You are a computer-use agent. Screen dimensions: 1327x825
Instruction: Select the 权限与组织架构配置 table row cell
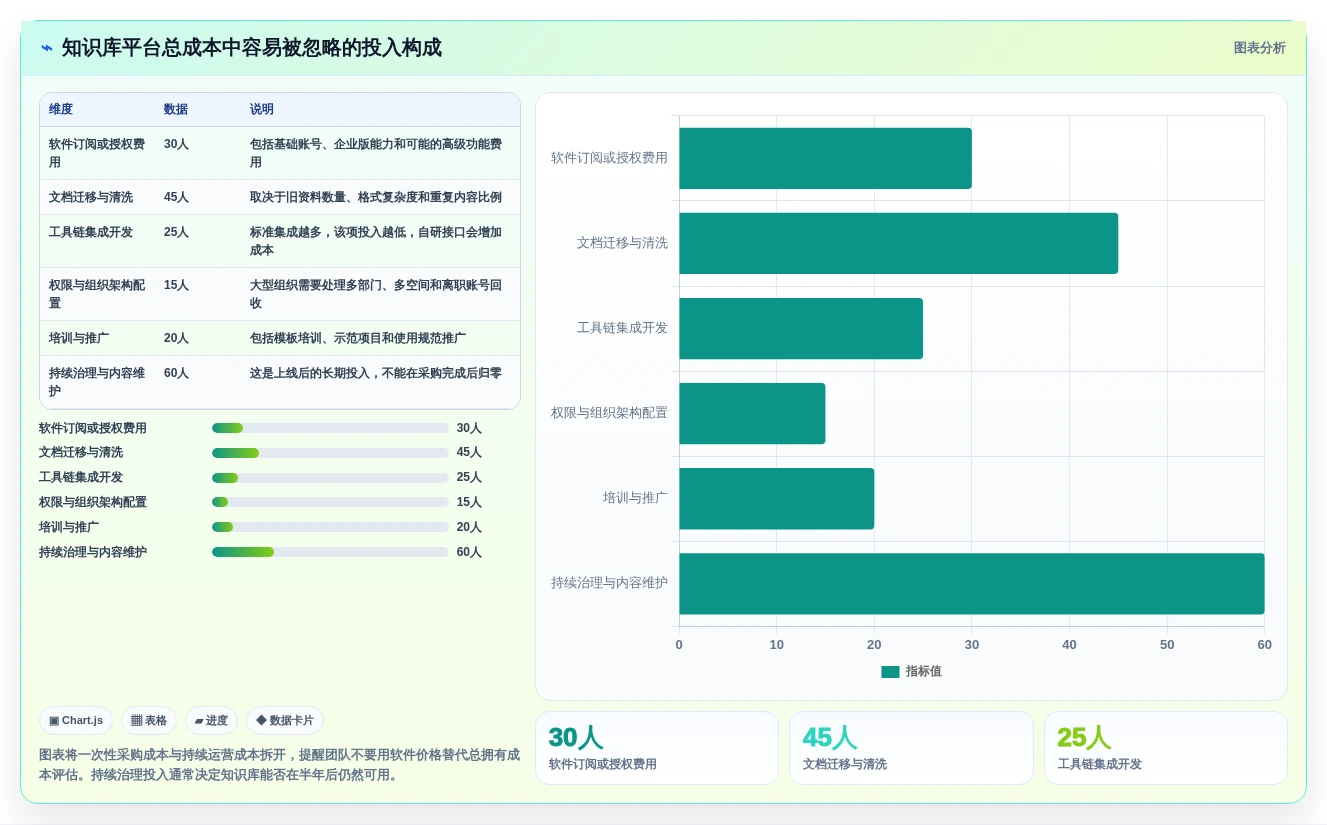(x=97, y=294)
